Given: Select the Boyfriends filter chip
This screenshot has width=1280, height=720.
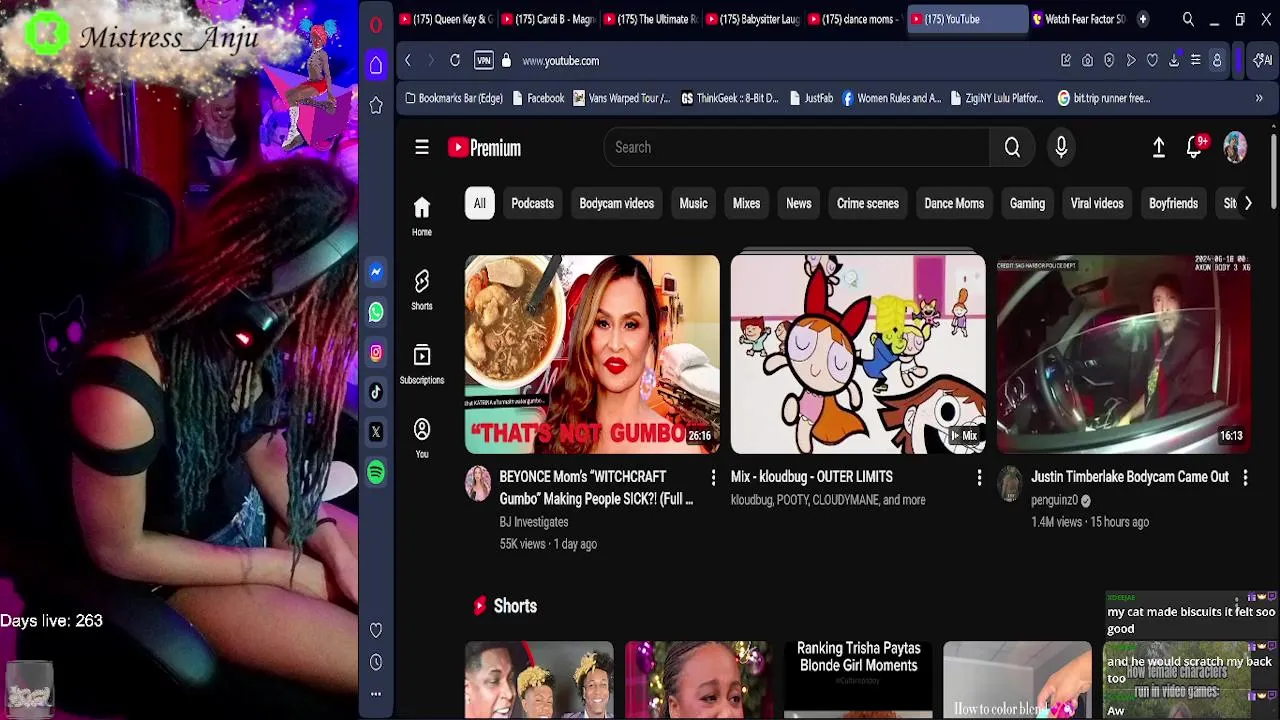Looking at the screenshot, I should pos(1173,204).
